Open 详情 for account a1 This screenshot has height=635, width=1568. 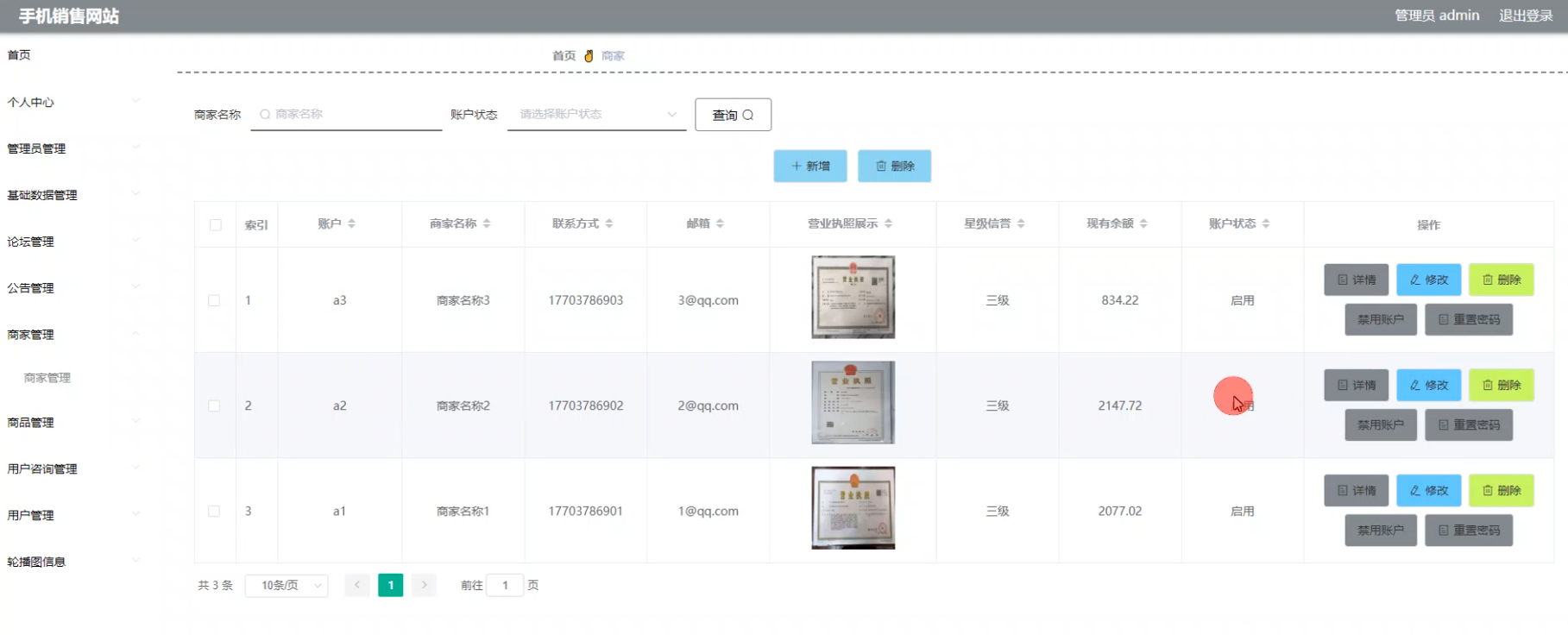click(x=1357, y=490)
